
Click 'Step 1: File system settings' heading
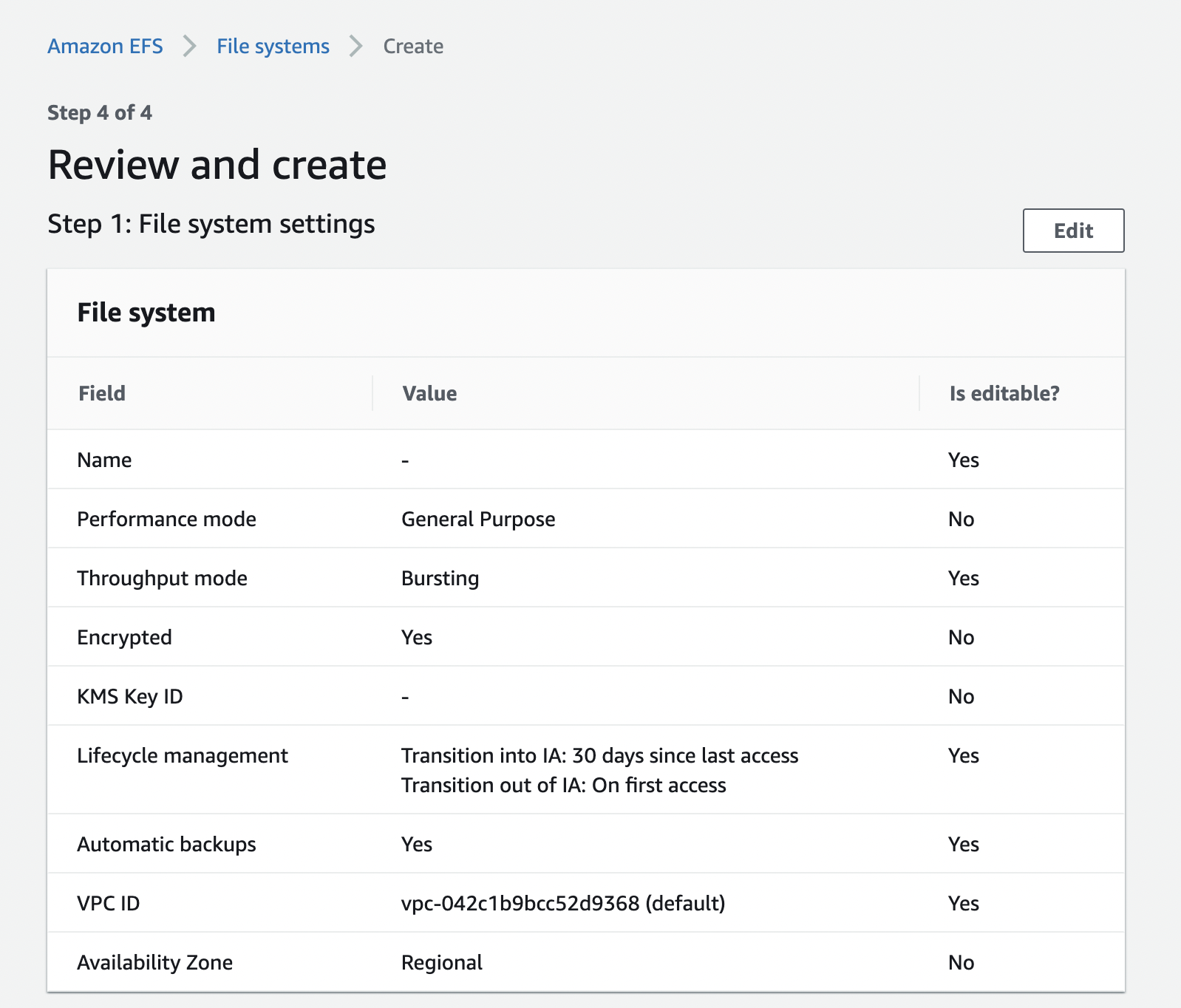pos(211,224)
